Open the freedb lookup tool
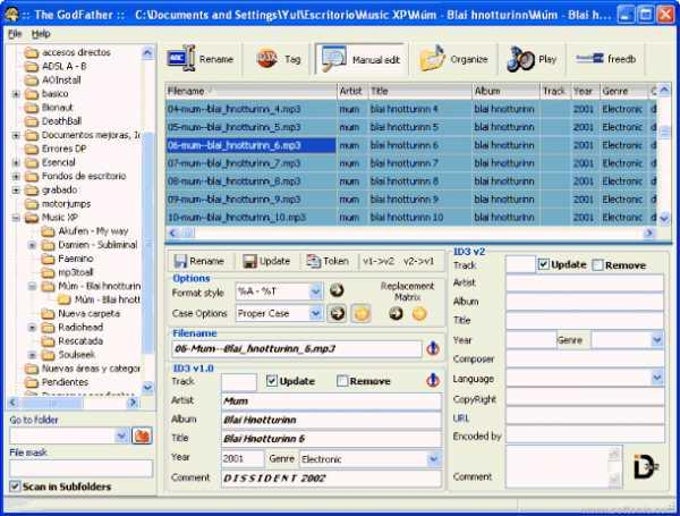Image resolution: width=680 pixels, height=516 pixels. (605, 59)
